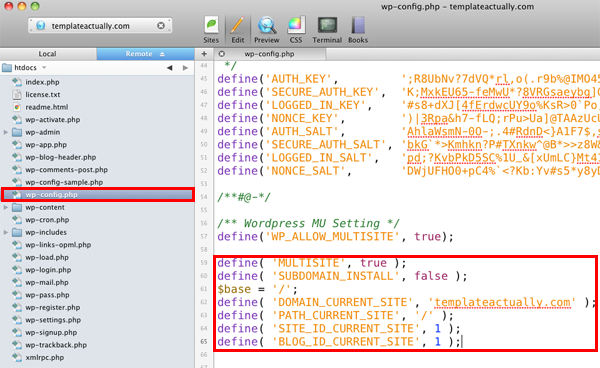Select wp-load.php file
The image size is (600, 368).
(47, 257)
